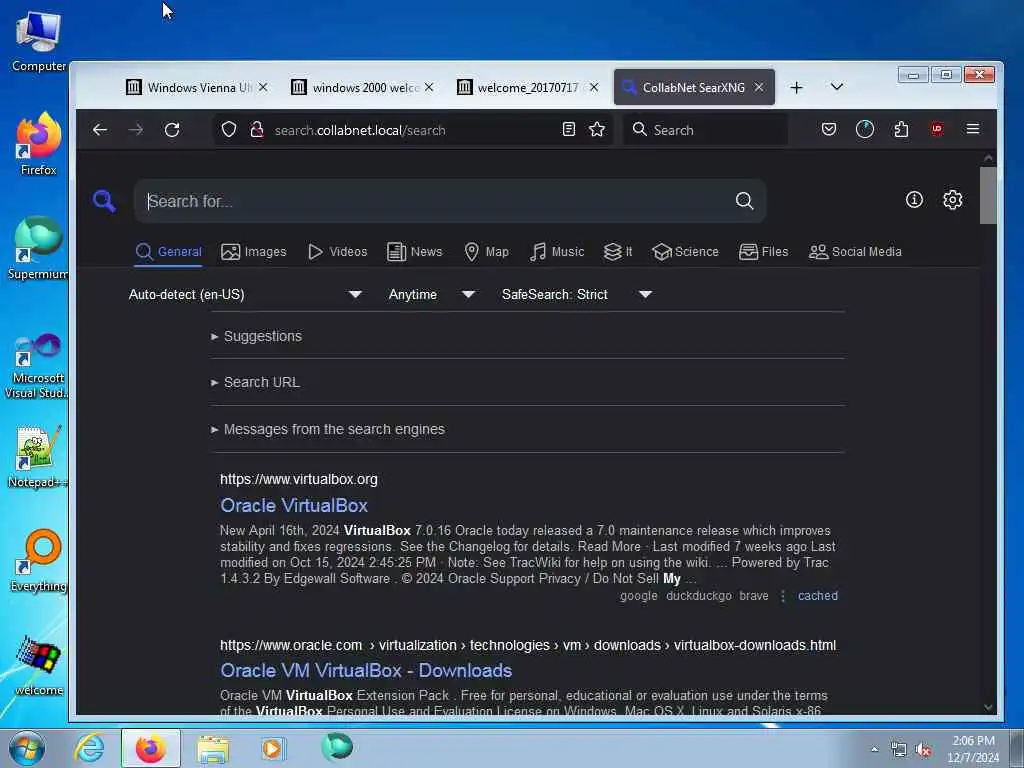Close the Windows Vienna tab
This screenshot has height=768, width=1024.
pos(263,87)
